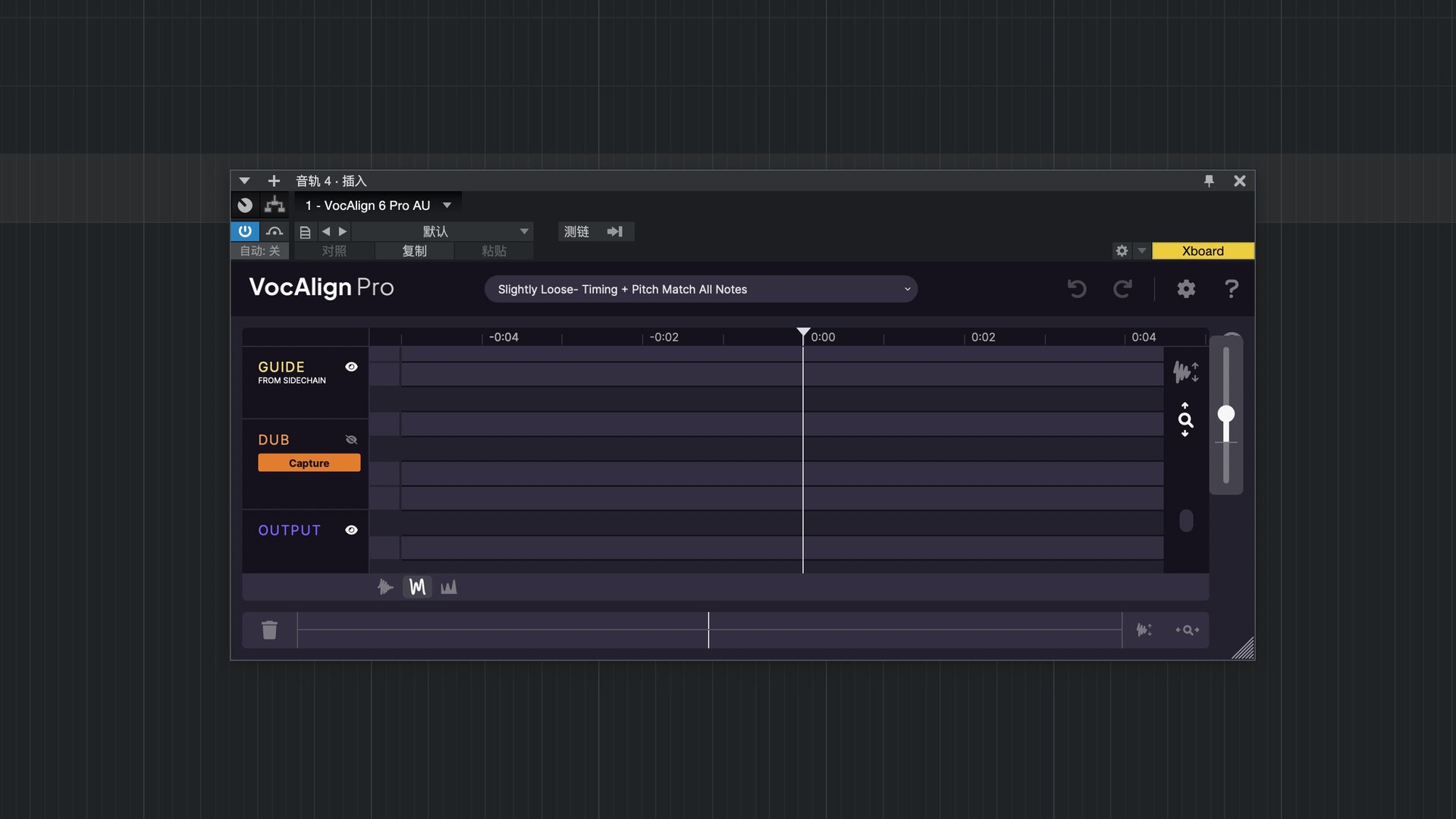Open the question mark help icon
1456x819 pixels.
tap(1232, 289)
